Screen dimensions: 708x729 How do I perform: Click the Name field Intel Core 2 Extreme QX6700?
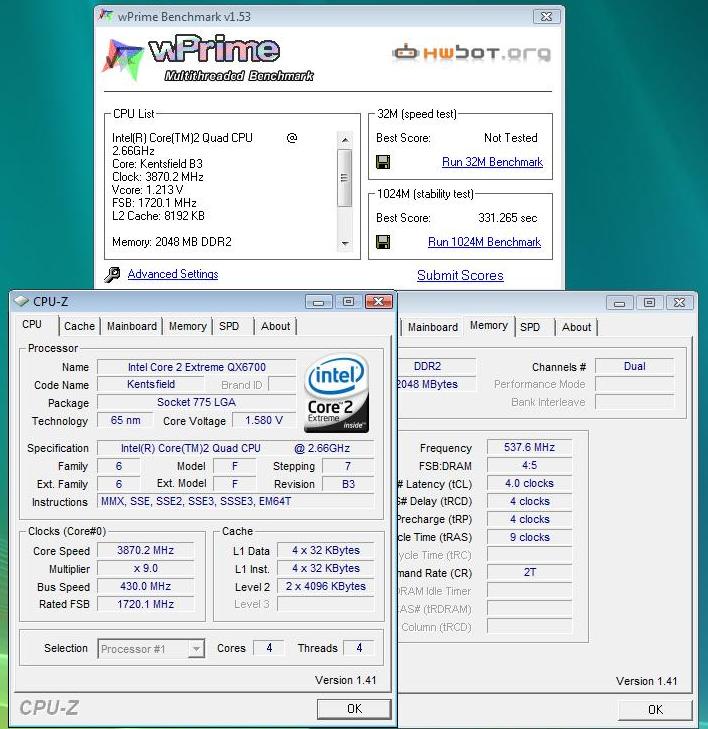pos(197,367)
